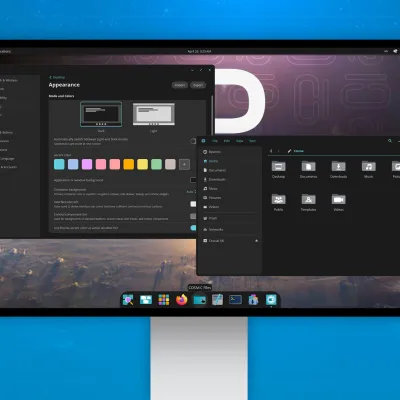The width and height of the screenshot is (400, 400).
Task: Open the Desktop folder in Files
Action: point(278,169)
